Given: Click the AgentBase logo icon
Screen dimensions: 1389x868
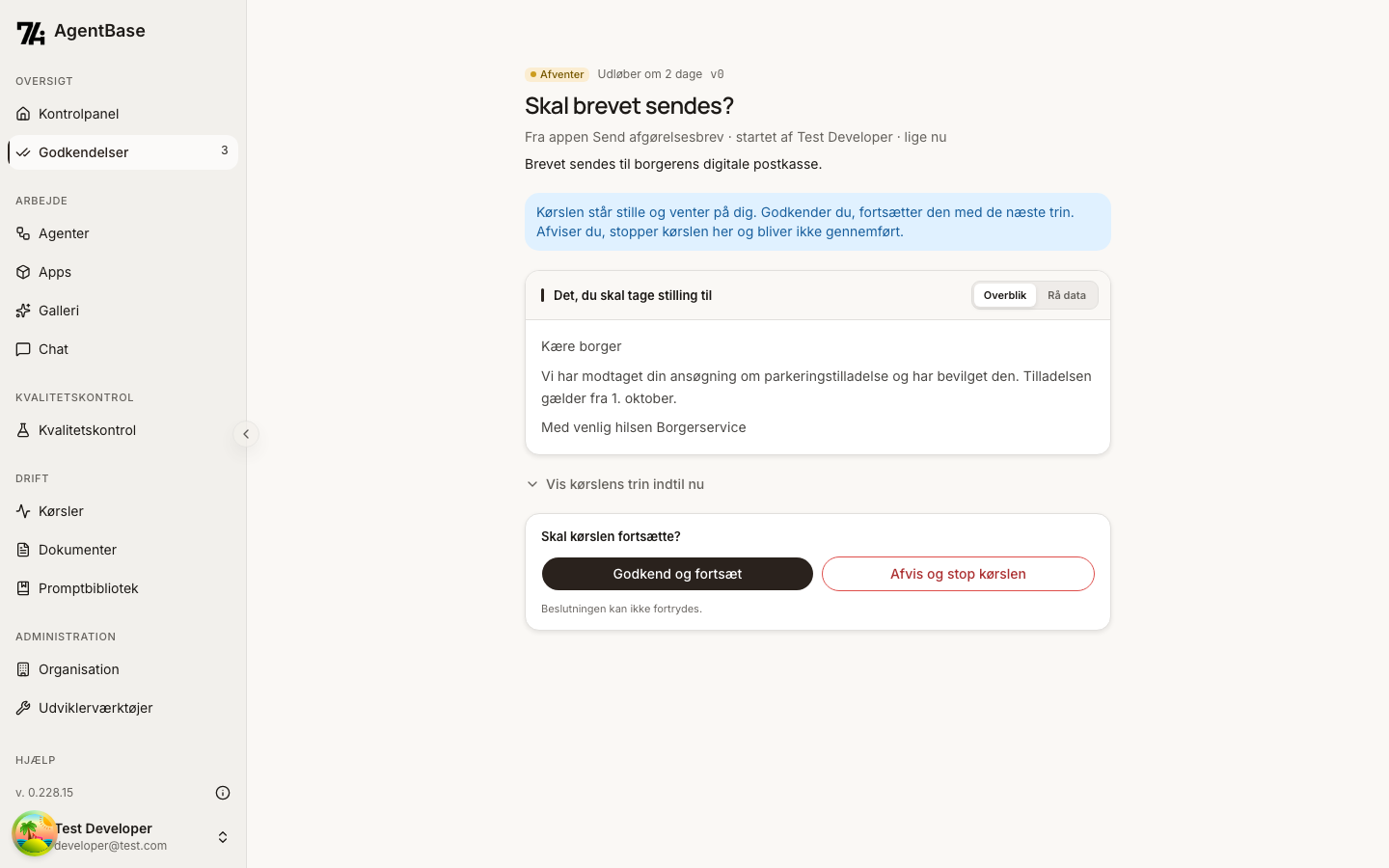Looking at the screenshot, I should click(31, 33).
